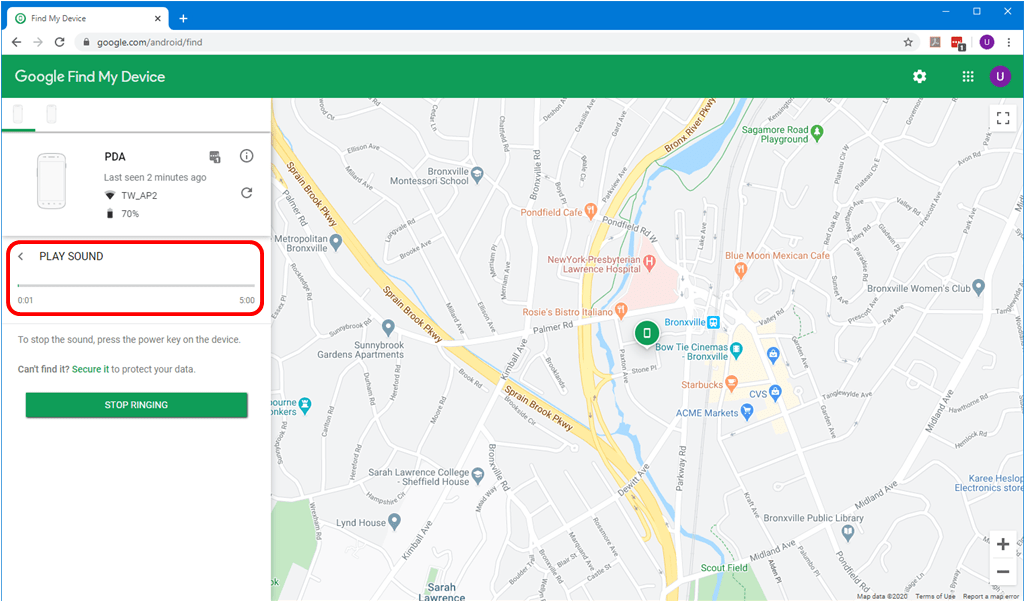This screenshot has height=601, width=1025.
Task: Click 'Last seen 2 minutes ago' text
Action: pyautogui.click(x=155, y=177)
